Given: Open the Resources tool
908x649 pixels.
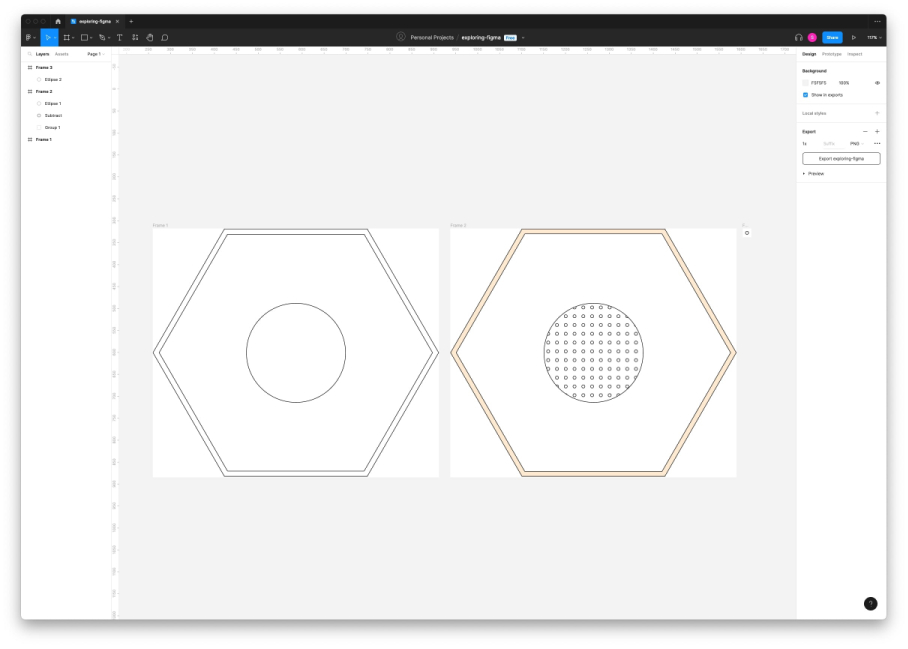Looking at the screenshot, I should coord(135,38).
